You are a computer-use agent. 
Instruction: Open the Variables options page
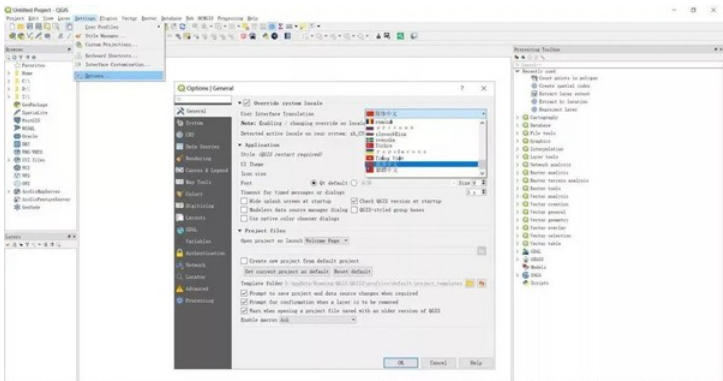(203, 241)
